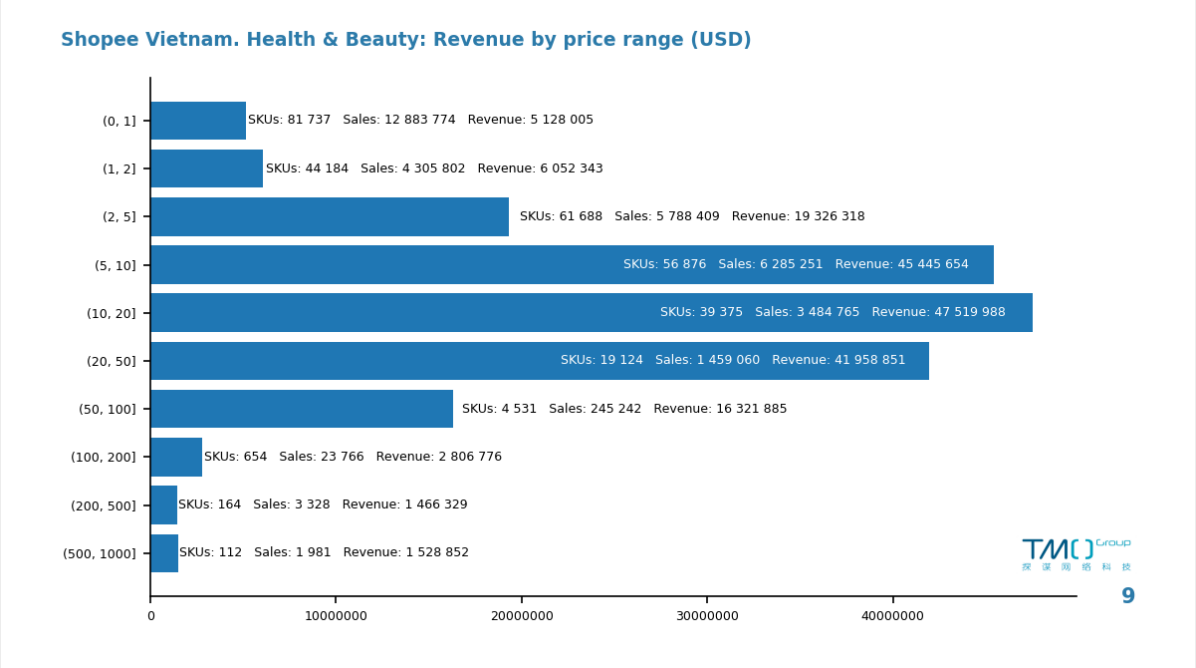Click the label with Revenue: 16 321 885

point(624,409)
